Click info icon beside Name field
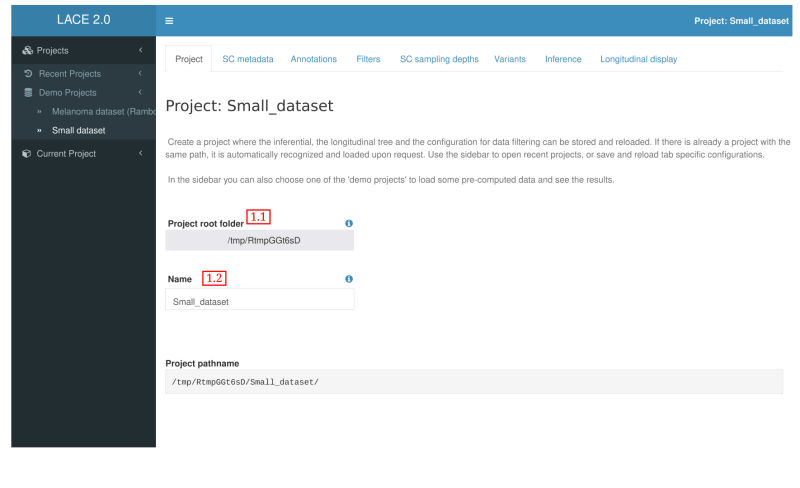The image size is (800, 488). pos(349,279)
